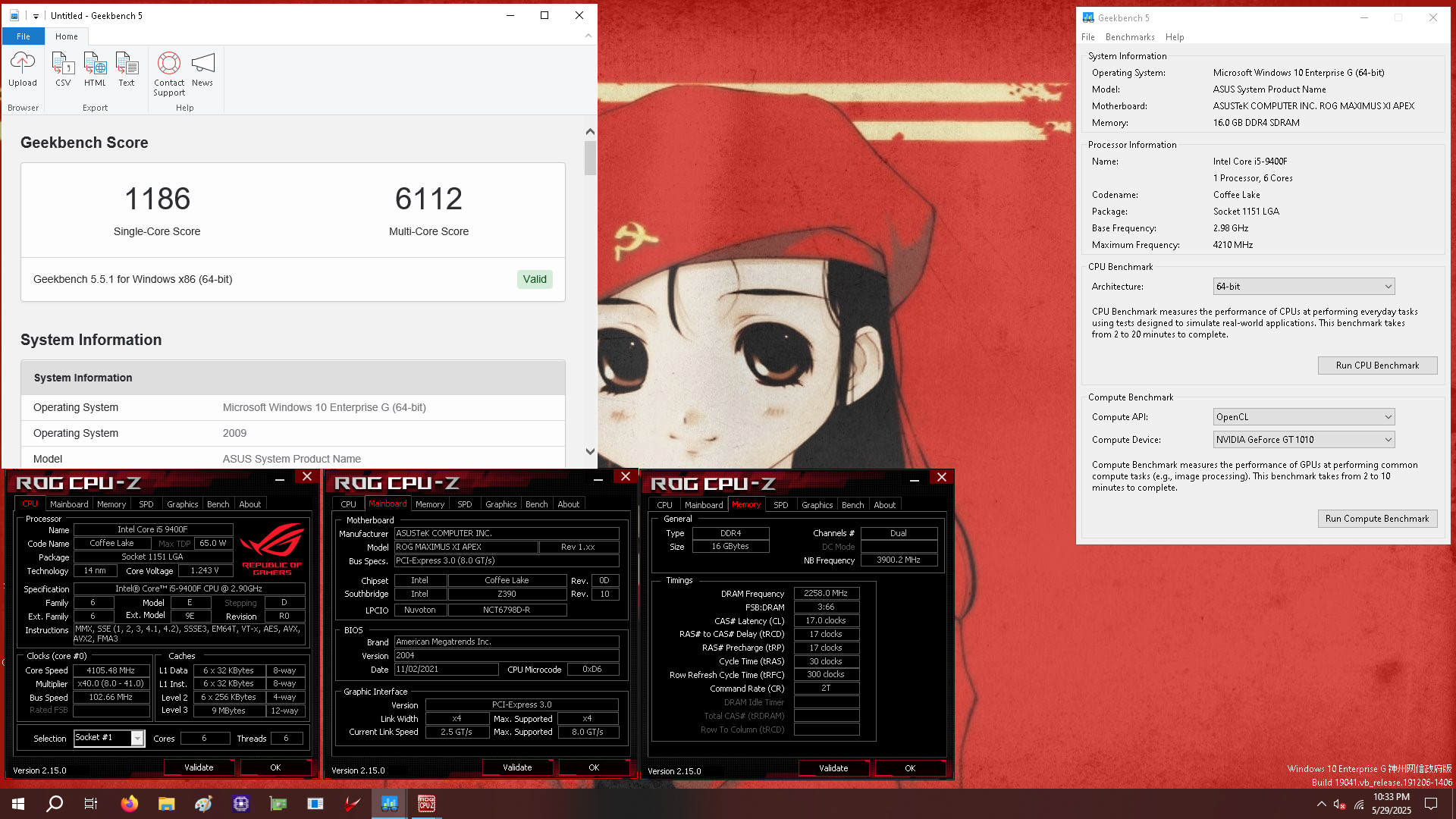
Task: Click the Core Speed 4105.48 MHz field
Action: (x=111, y=670)
